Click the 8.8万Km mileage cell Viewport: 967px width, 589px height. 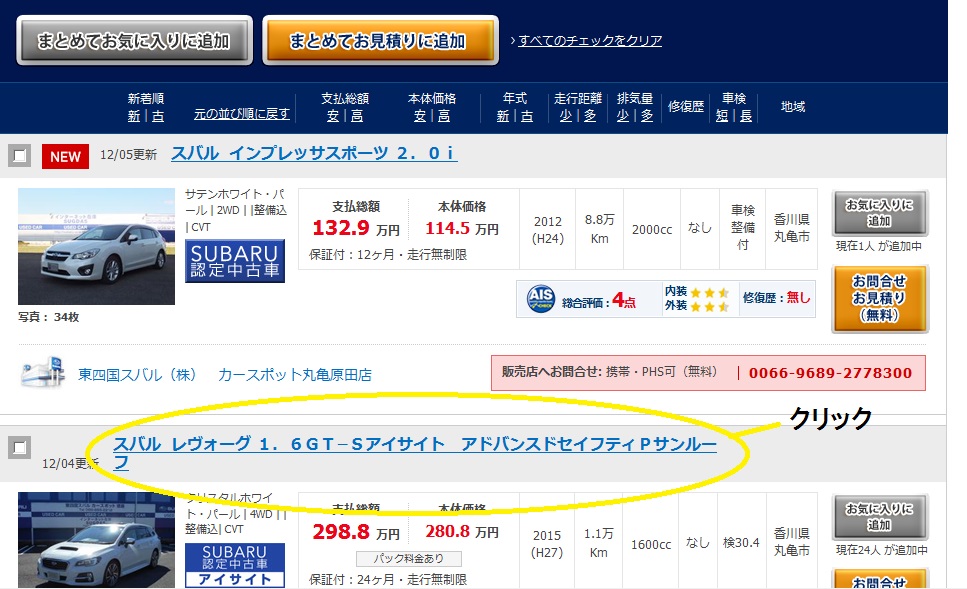coord(599,229)
